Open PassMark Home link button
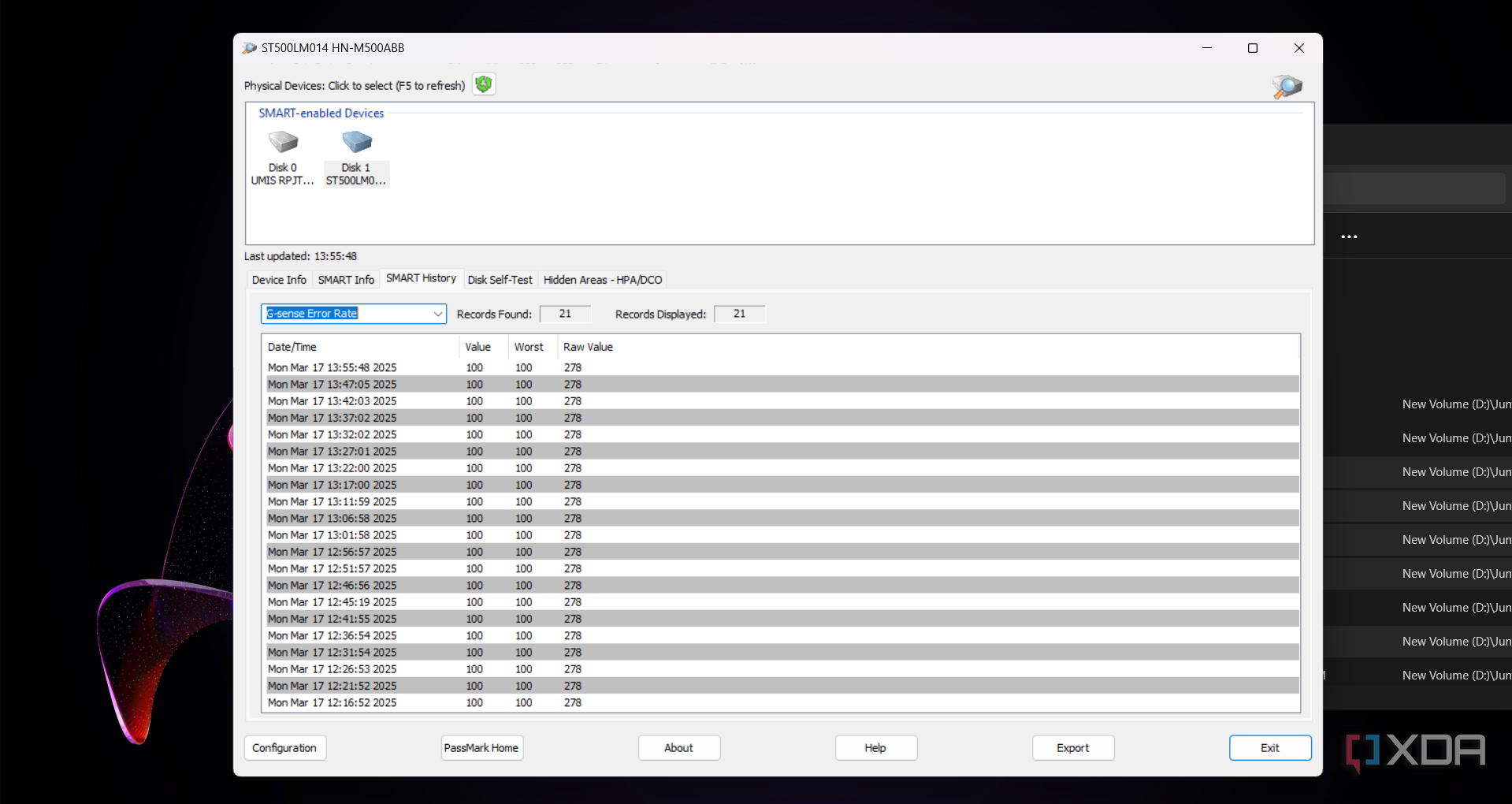1512x804 pixels. (481, 748)
